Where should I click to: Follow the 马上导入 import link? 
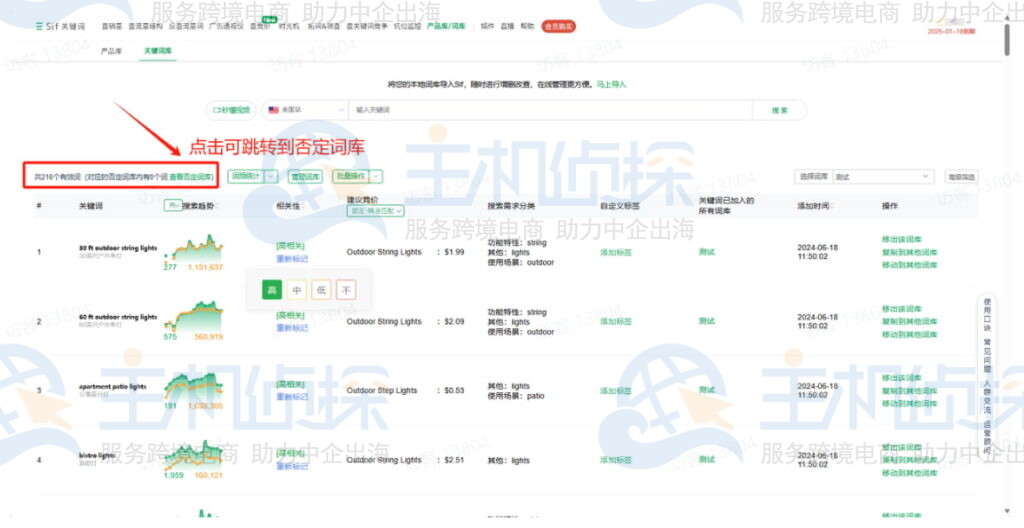tap(611, 85)
